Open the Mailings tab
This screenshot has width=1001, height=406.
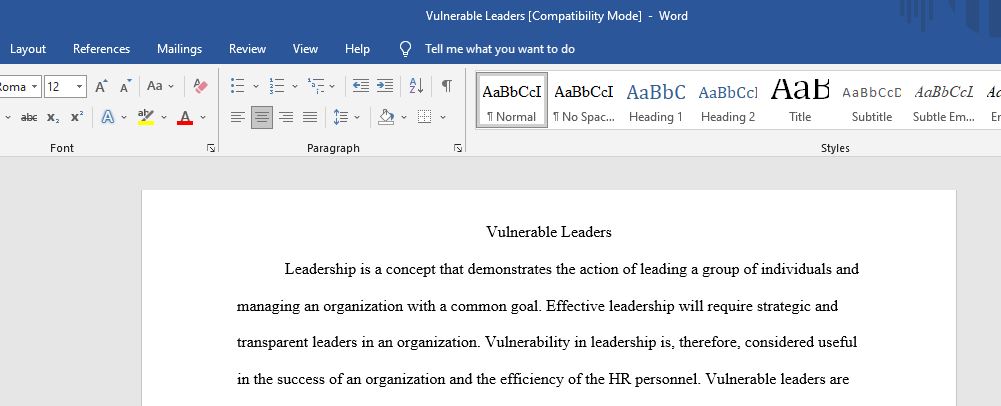tap(179, 49)
